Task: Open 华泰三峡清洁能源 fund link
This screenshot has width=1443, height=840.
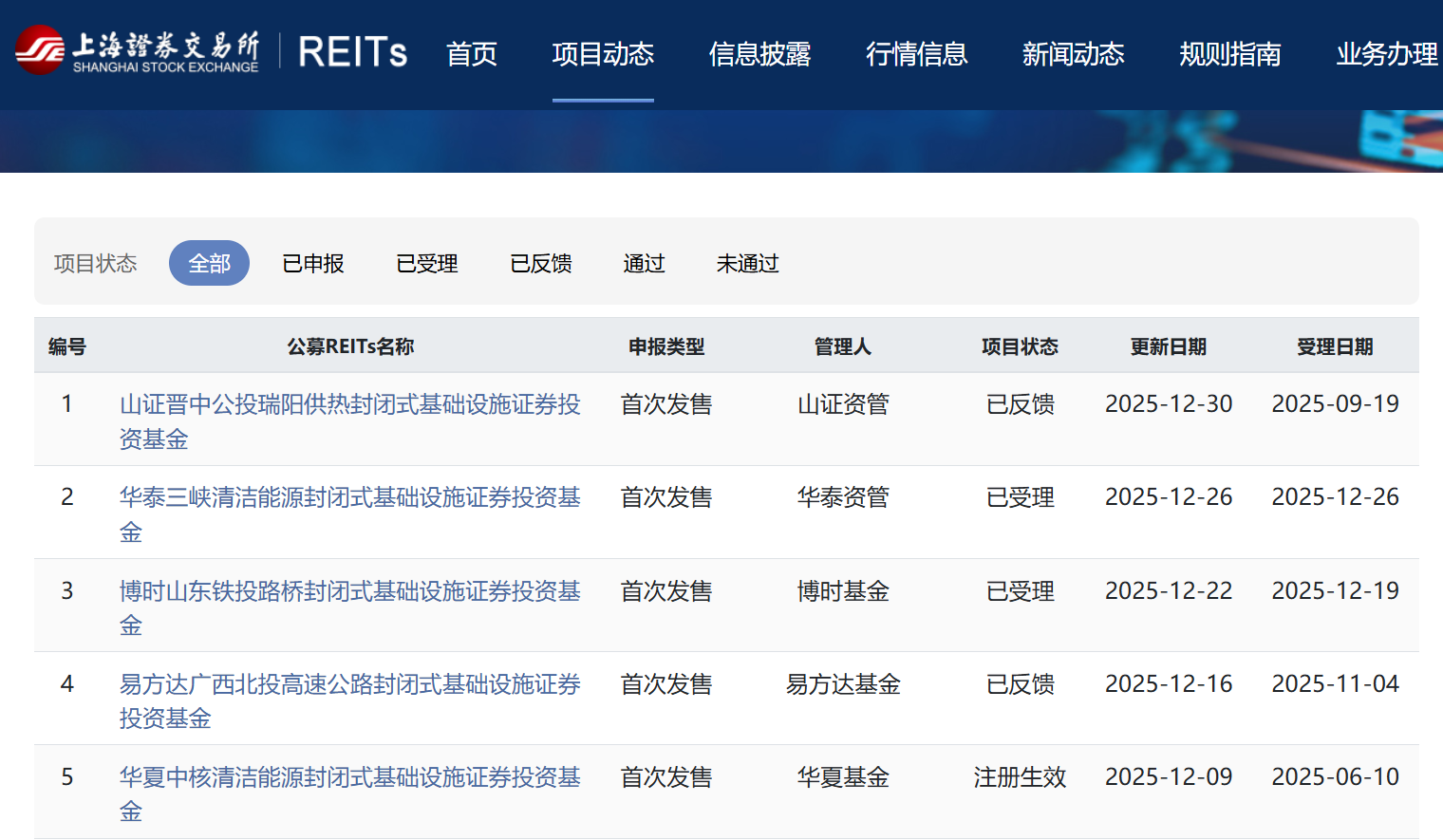Action: coord(349,498)
